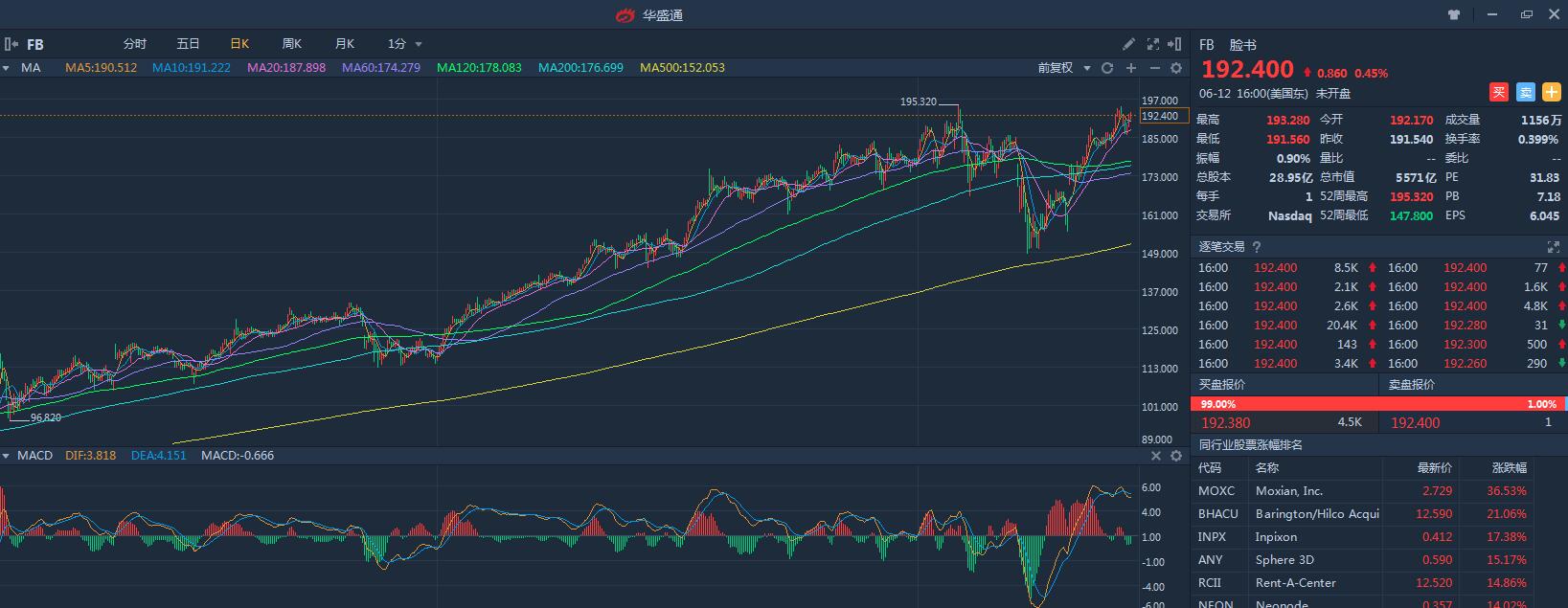Zoom in the K-line chart

tap(1131, 68)
